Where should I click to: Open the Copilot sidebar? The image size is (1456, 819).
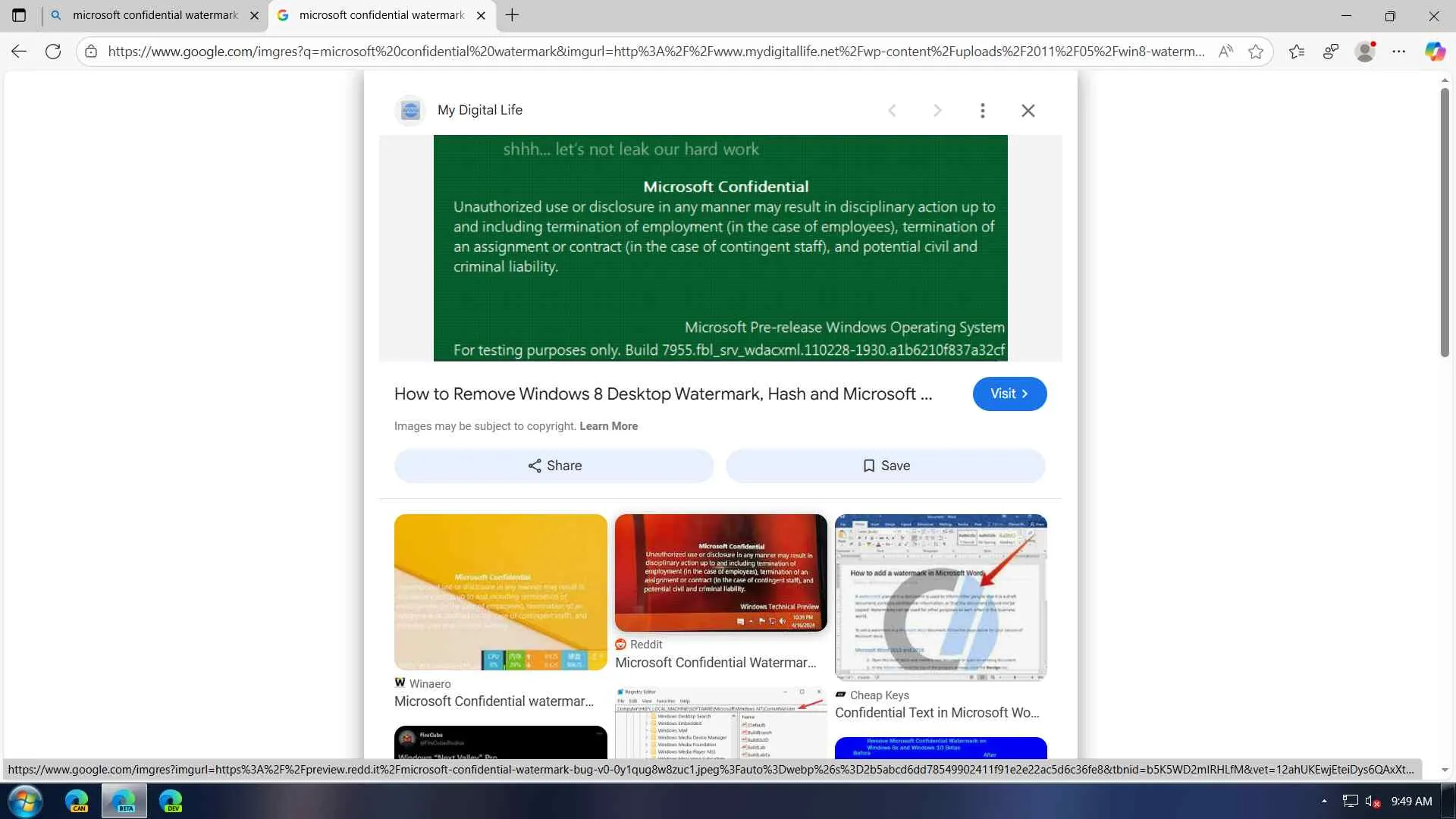pyautogui.click(x=1434, y=52)
